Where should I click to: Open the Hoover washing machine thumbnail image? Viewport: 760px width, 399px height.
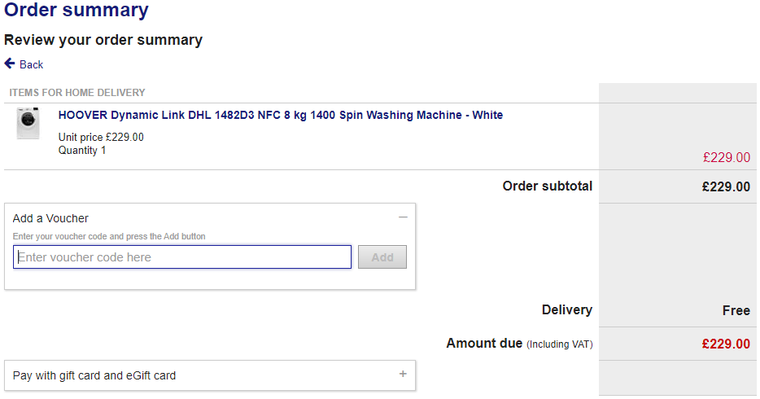pos(28,123)
